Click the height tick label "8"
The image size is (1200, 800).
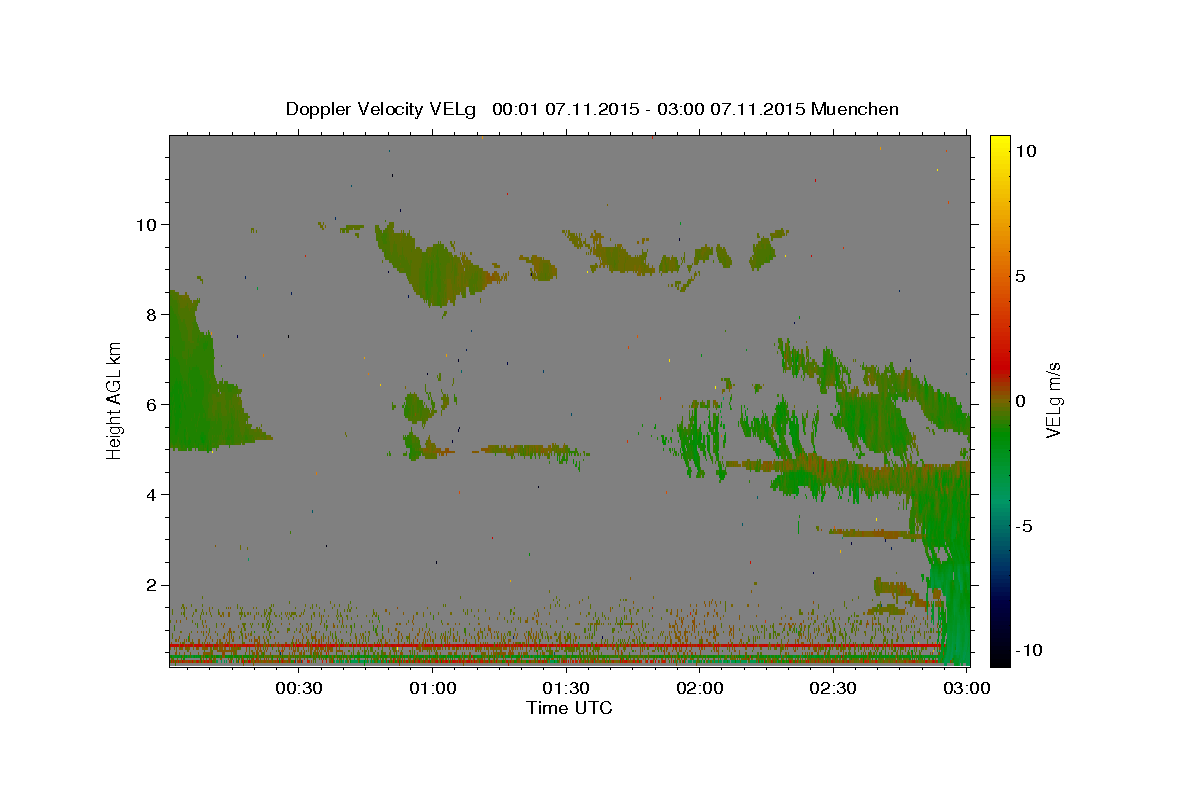coord(151,314)
